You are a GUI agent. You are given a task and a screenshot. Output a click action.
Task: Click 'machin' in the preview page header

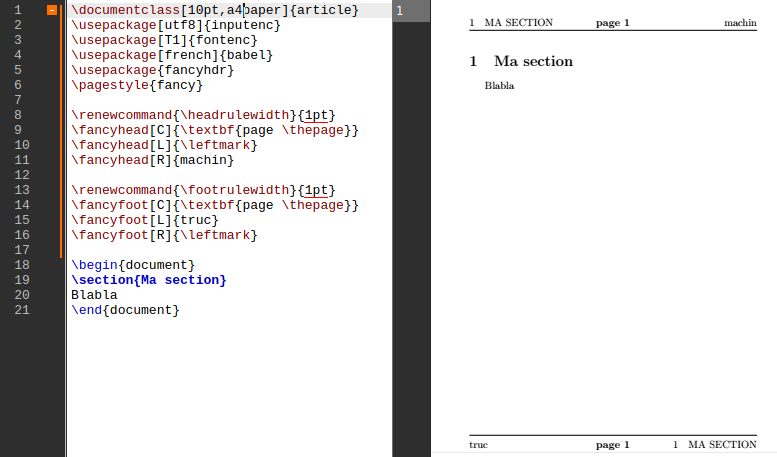(x=740, y=23)
